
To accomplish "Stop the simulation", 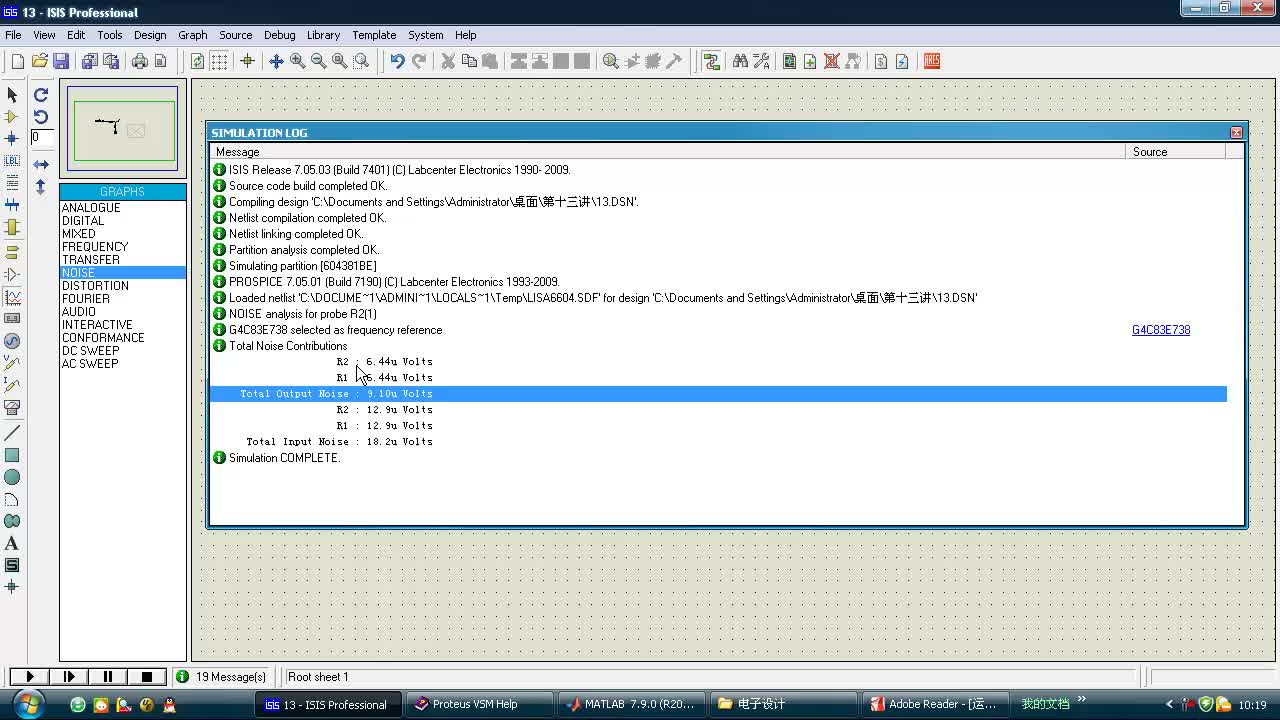I will [147, 677].
